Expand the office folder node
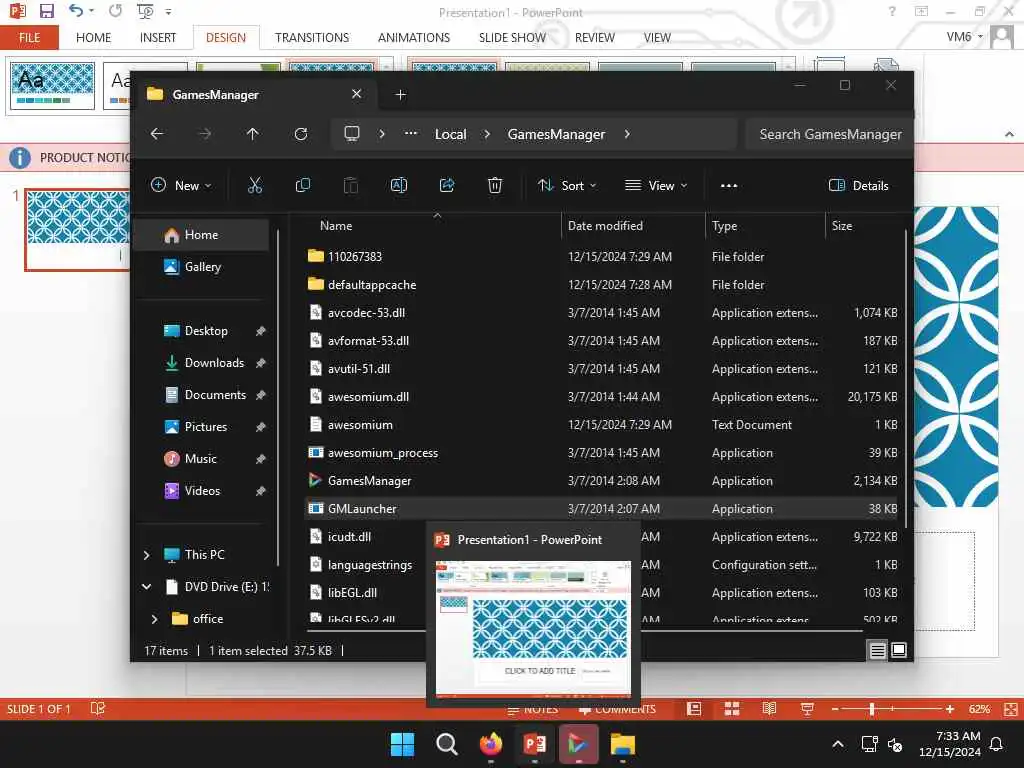Screen dimensions: 1024x768 [x=154, y=618]
